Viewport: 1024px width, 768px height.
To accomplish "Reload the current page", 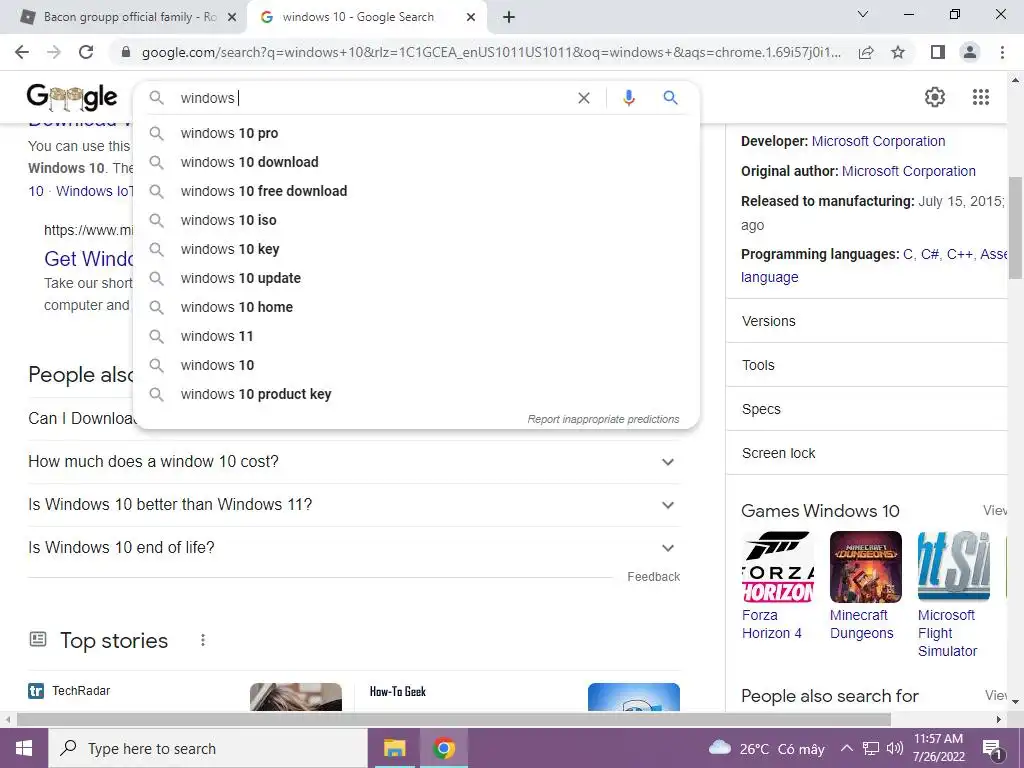I will [86, 52].
